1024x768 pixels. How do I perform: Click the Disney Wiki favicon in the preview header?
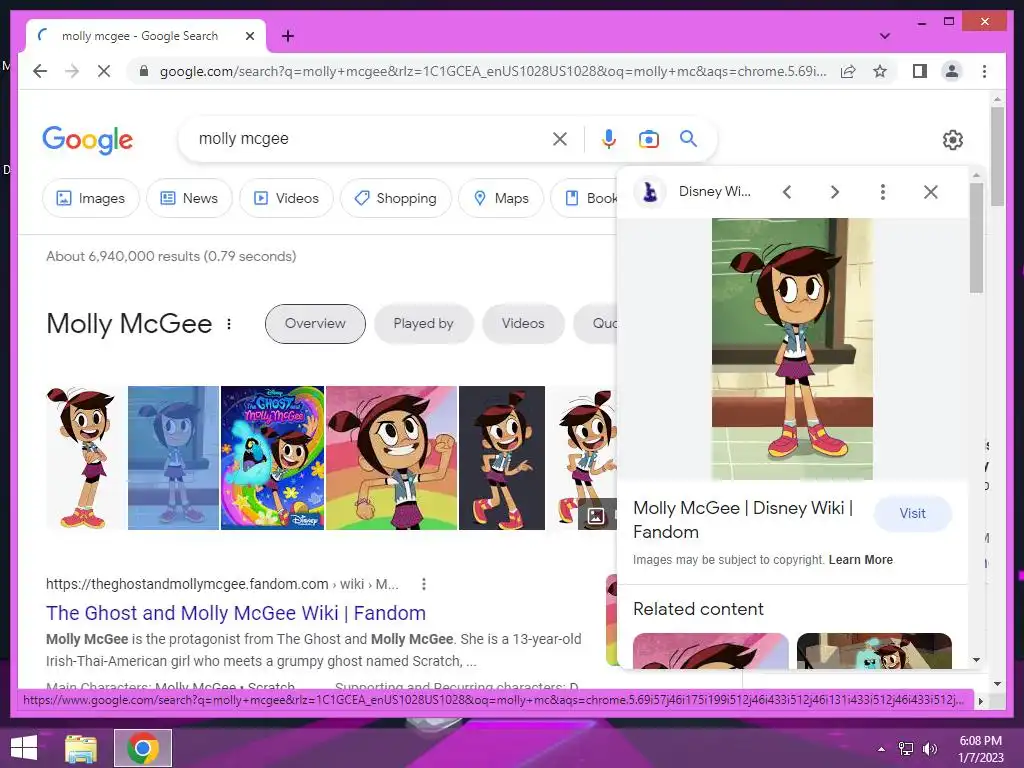(650, 192)
